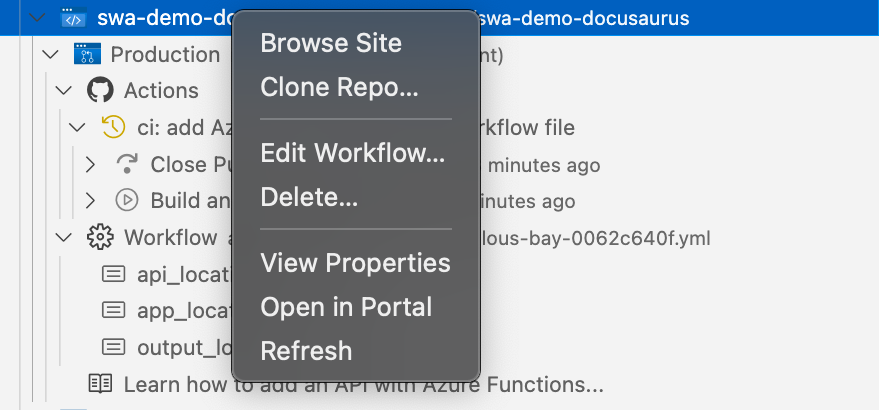Click the yellow pending clock icon on ci run

click(113, 127)
